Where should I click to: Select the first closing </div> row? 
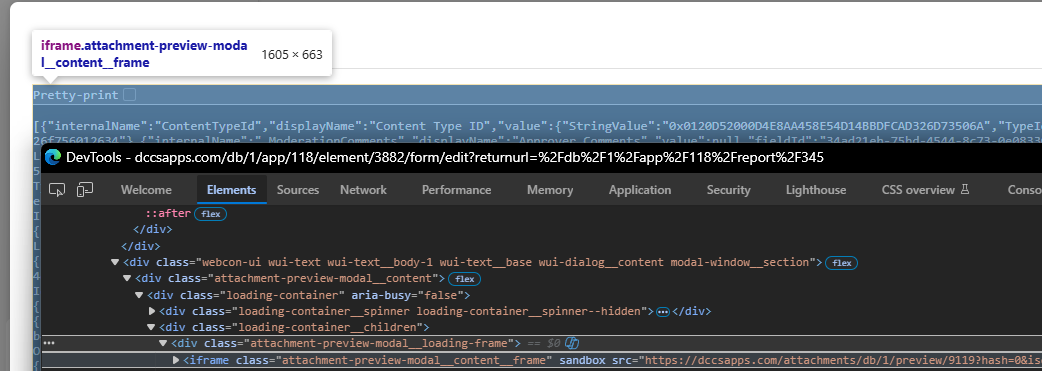click(153, 229)
